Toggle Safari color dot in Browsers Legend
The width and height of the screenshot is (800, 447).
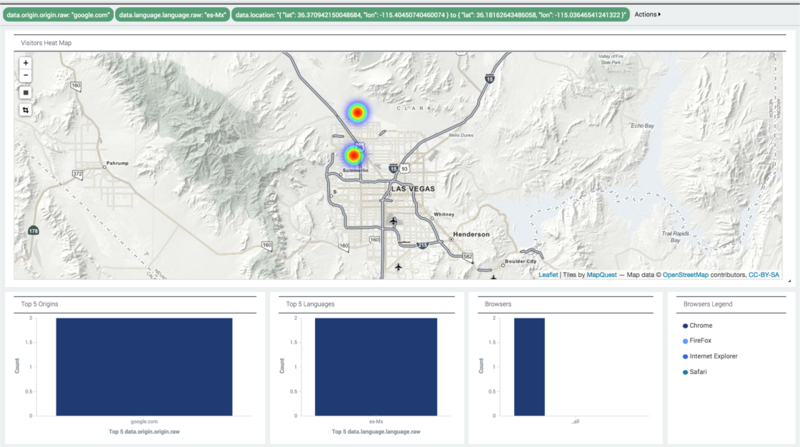point(685,372)
